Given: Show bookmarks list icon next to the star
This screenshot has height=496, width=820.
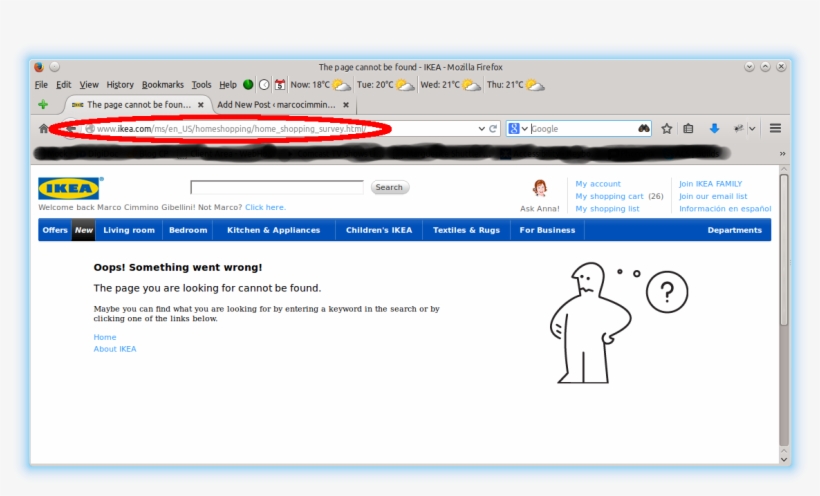Looking at the screenshot, I should [688, 128].
